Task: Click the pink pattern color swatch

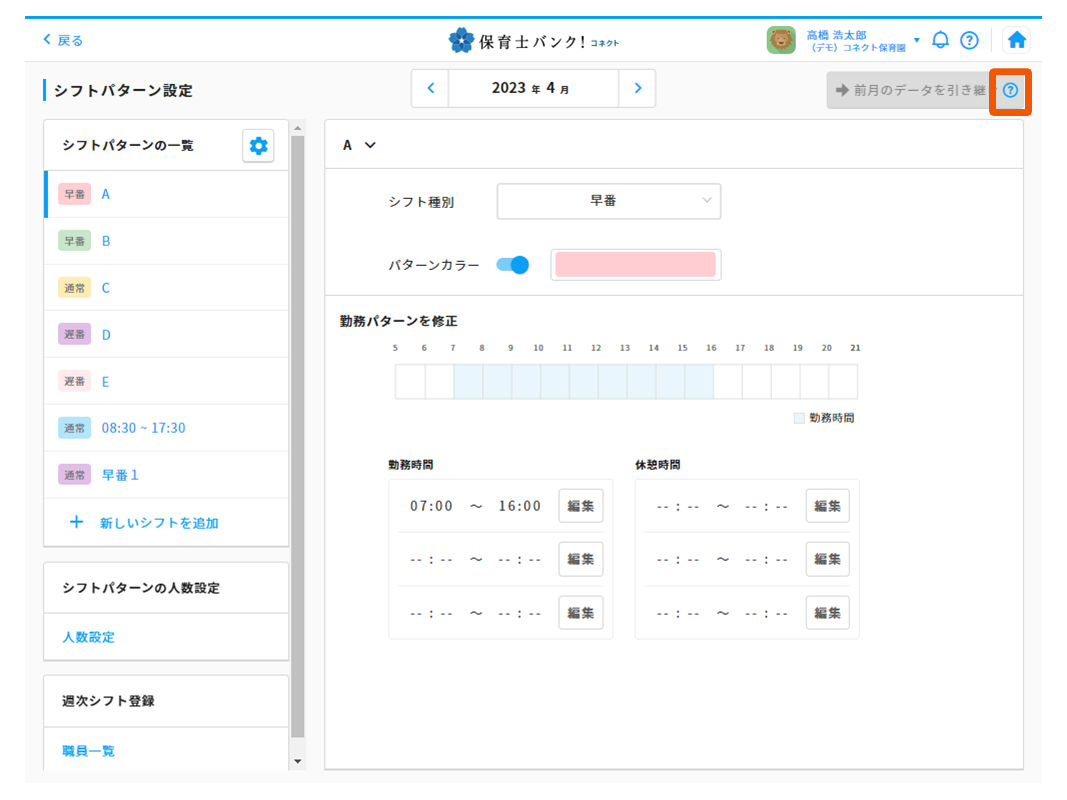Action: coord(635,265)
